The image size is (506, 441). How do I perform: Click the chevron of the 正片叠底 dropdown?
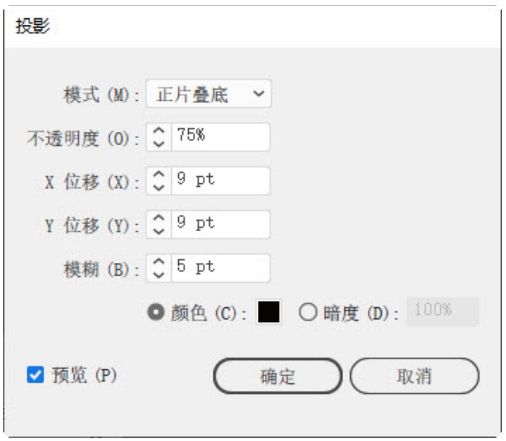(x=259, y=93)
